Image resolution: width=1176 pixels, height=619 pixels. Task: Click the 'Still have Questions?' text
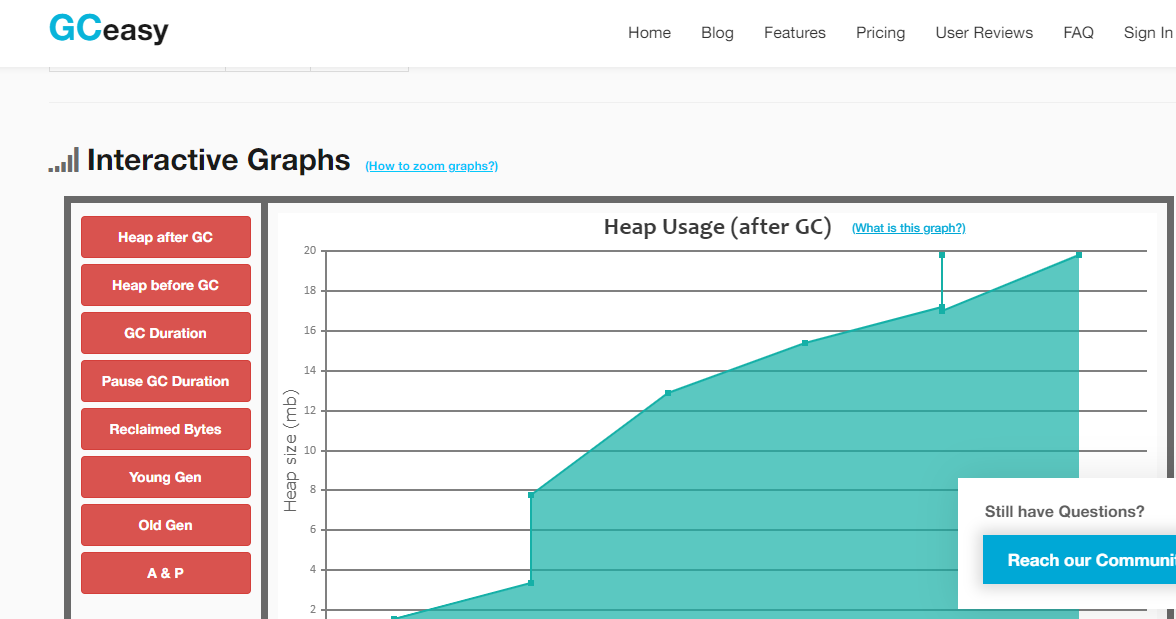[1064, 512]
